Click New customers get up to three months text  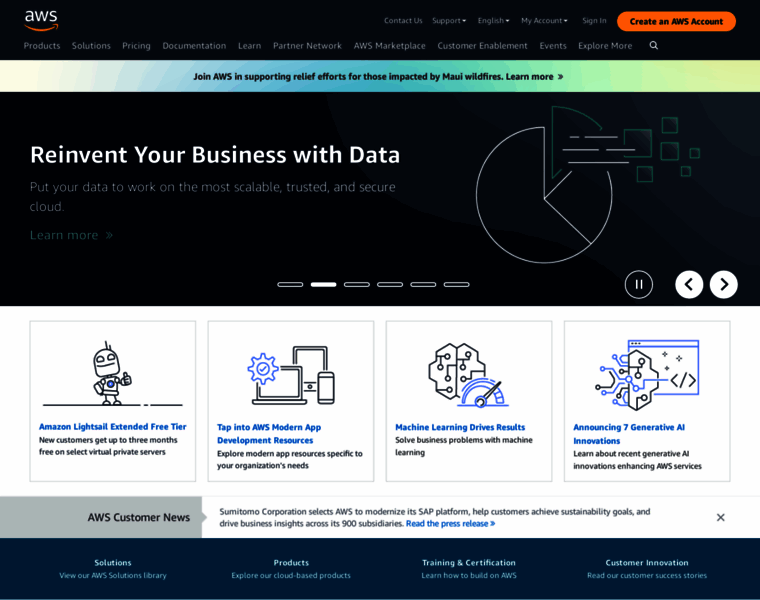tap(108, 446)
